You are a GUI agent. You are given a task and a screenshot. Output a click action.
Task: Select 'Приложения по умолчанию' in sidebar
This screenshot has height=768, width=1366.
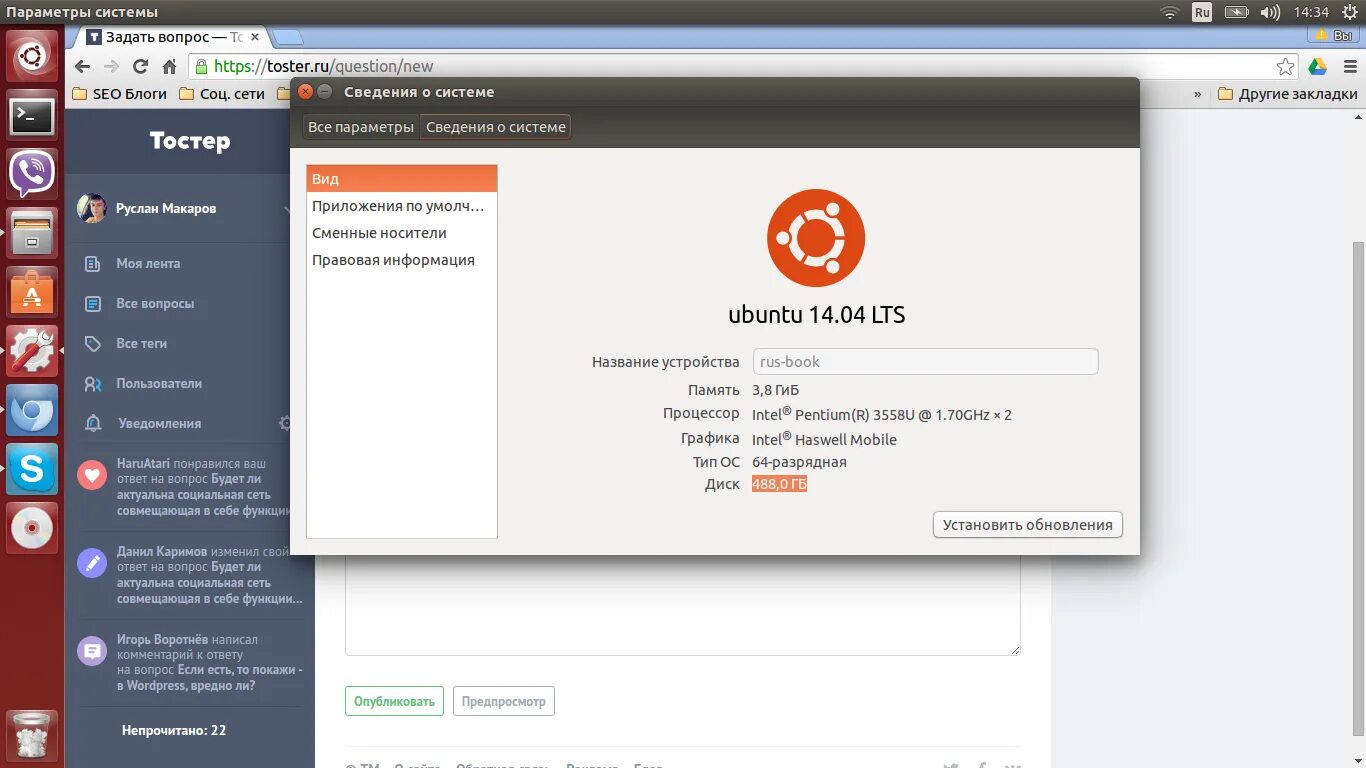pyautogui.click(x=402, y=206)
